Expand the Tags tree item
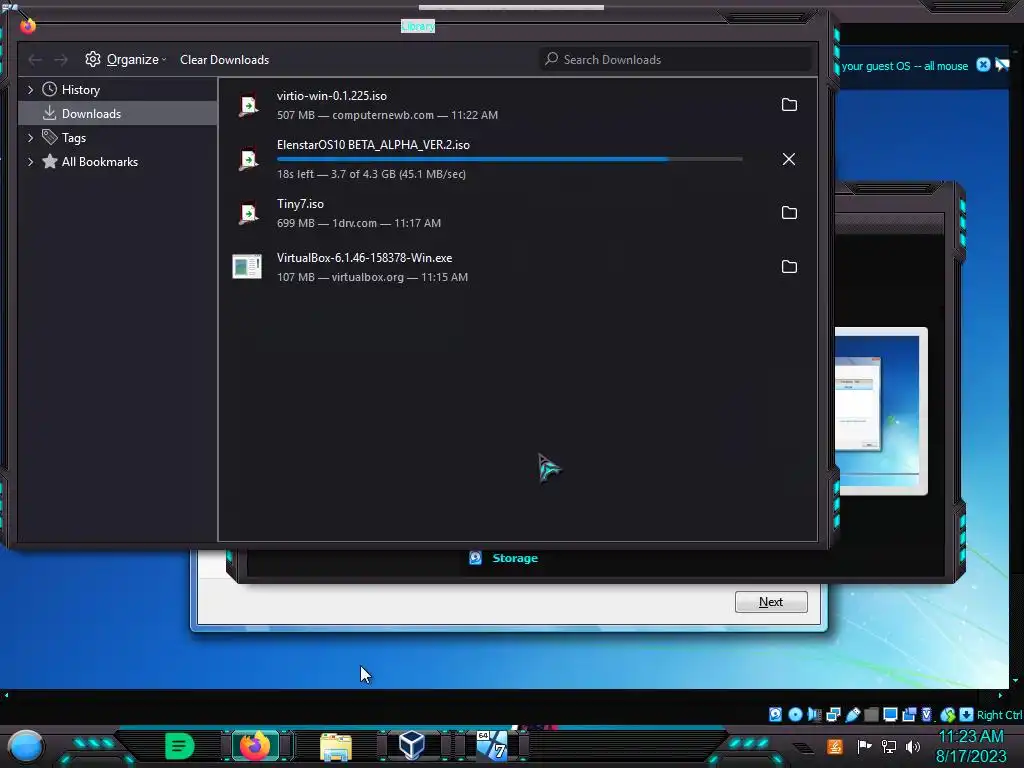 click(30, 138)
